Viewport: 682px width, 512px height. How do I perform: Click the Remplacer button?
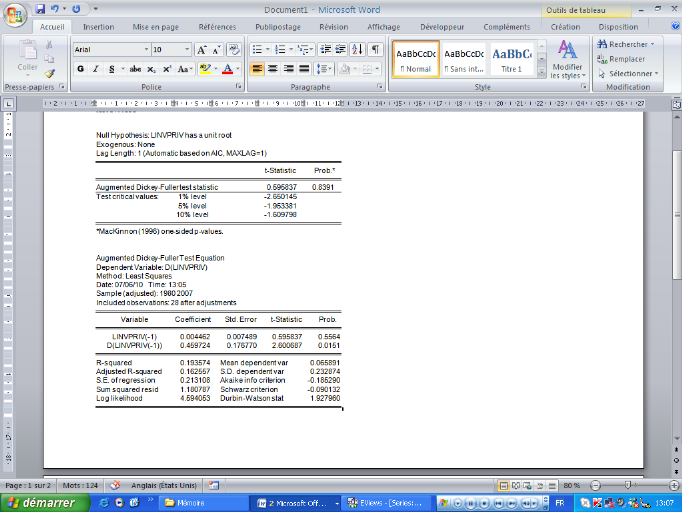pos(626,59)
